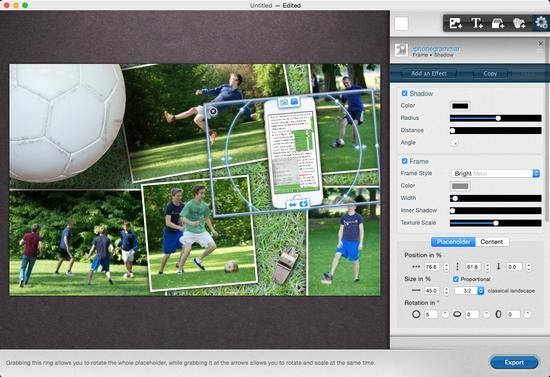Select the Placeholder tab
The image size is (550, 377).
[x=453, y=242]
